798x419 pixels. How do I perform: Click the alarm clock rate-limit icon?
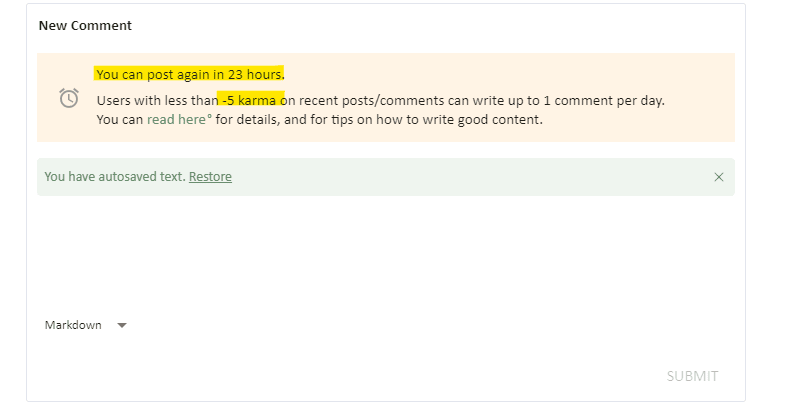click(69, 98)
